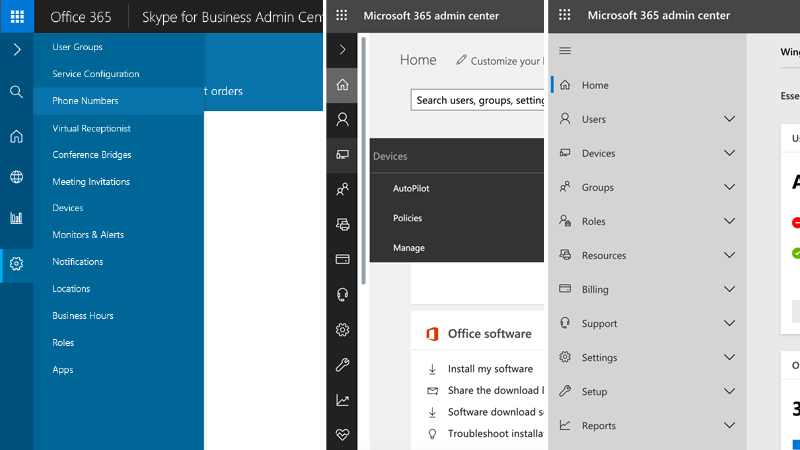Open app launcher in right admin center
The width and height of the screenshot is (800, 450).
coord(564,15)
